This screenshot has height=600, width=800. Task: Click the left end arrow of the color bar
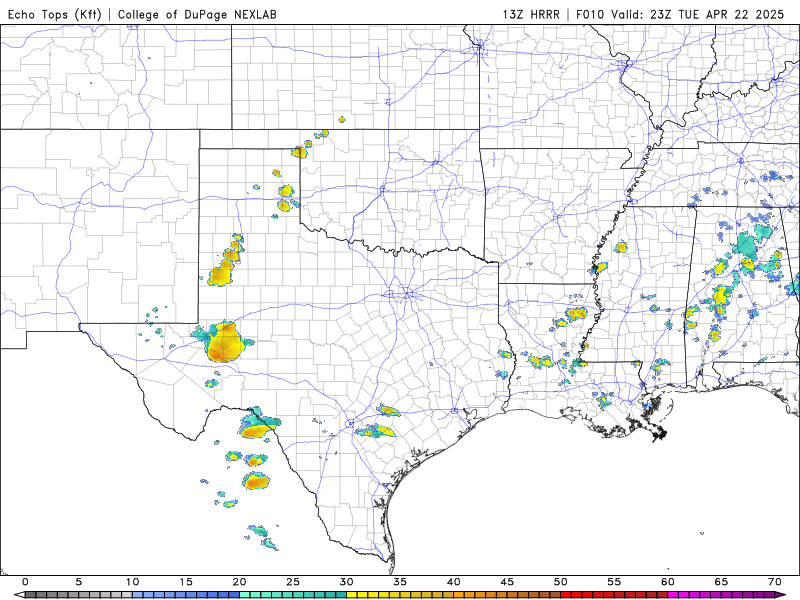coord(19,595)
